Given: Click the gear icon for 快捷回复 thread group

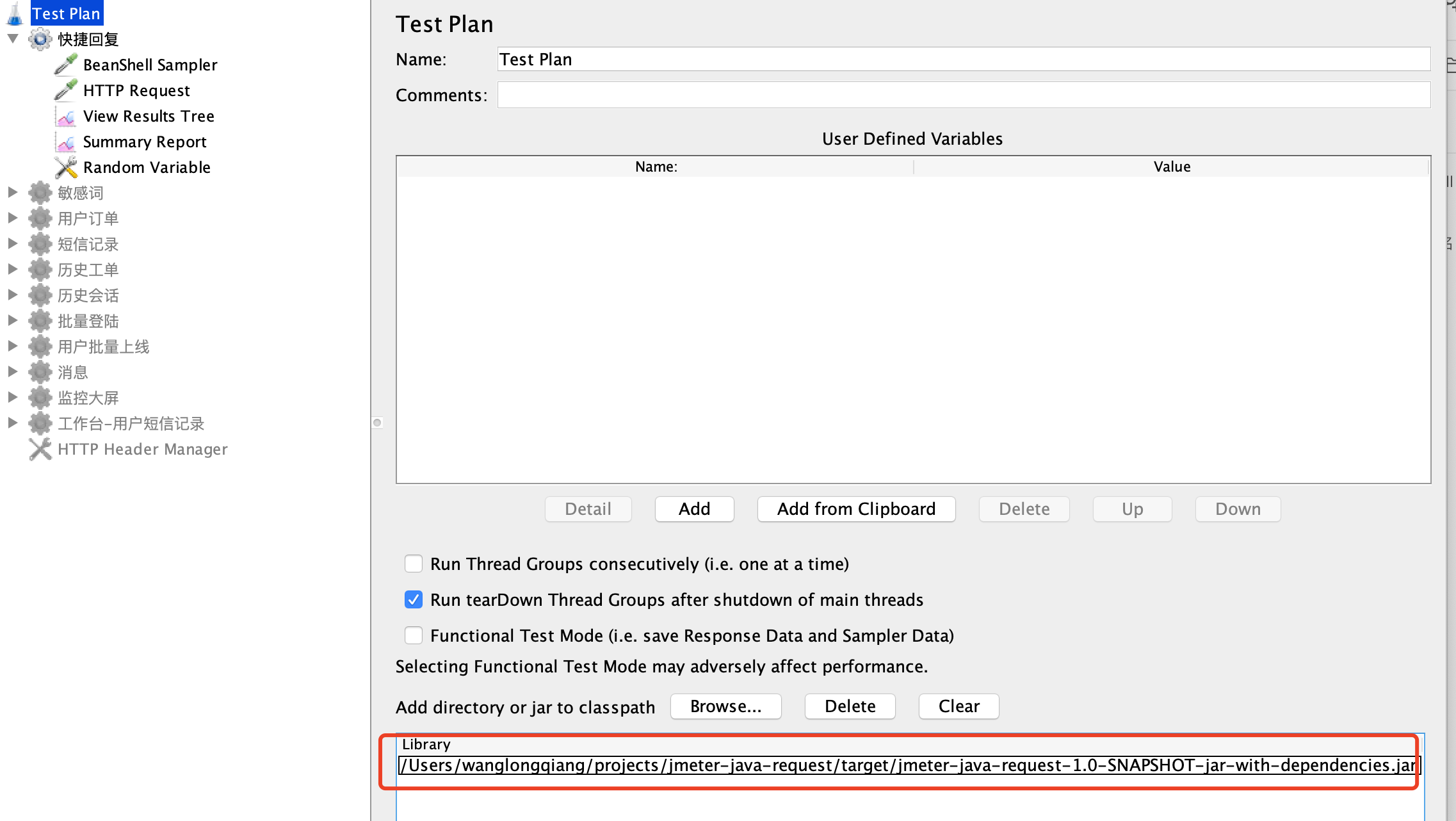Looking at the screenshot, I should (40, 39).
